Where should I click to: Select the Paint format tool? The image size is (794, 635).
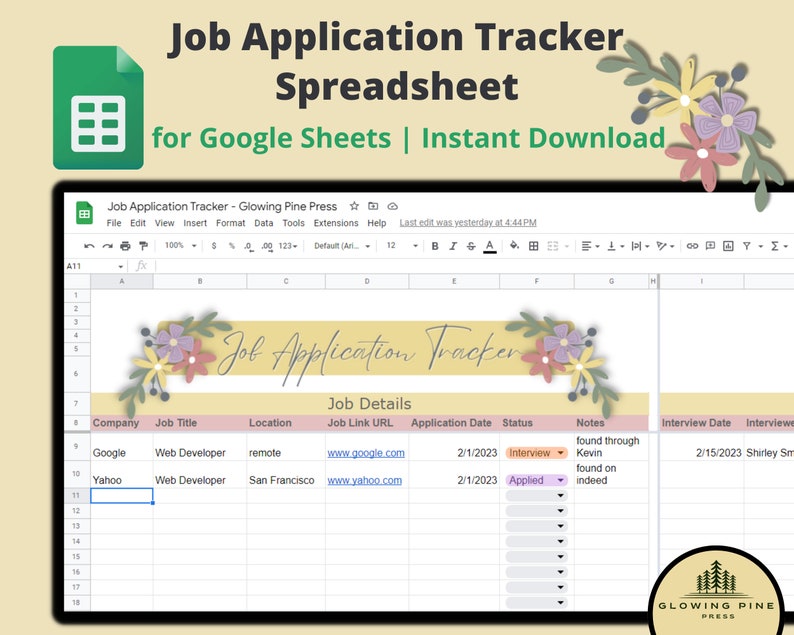(x=143, y=246)
